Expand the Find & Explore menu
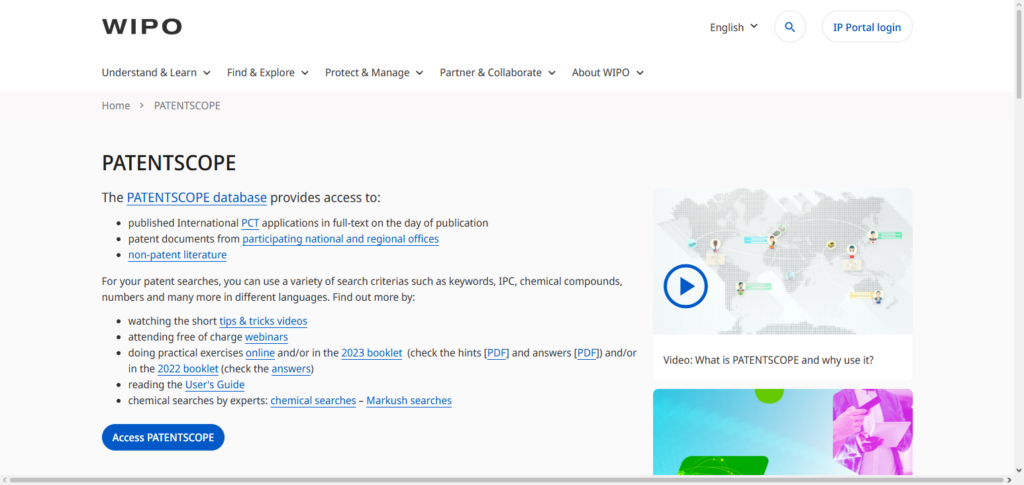The height and width of the screenshot is (485, 1024). (268, 72)
